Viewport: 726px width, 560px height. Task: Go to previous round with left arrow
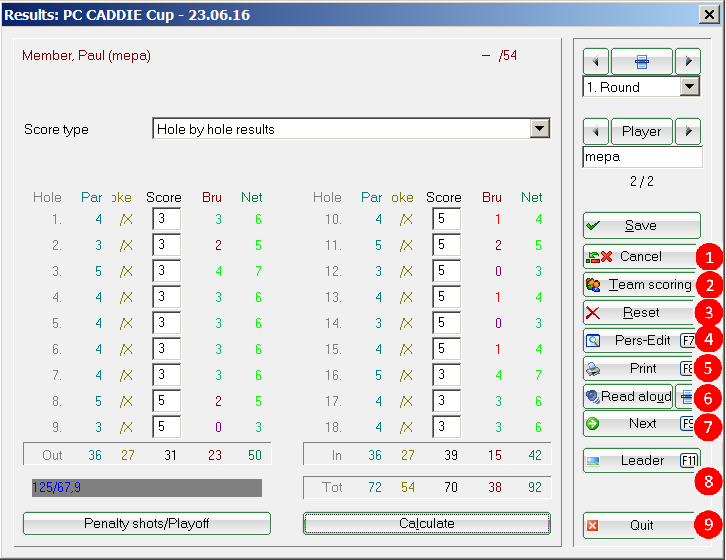point(595,61)
